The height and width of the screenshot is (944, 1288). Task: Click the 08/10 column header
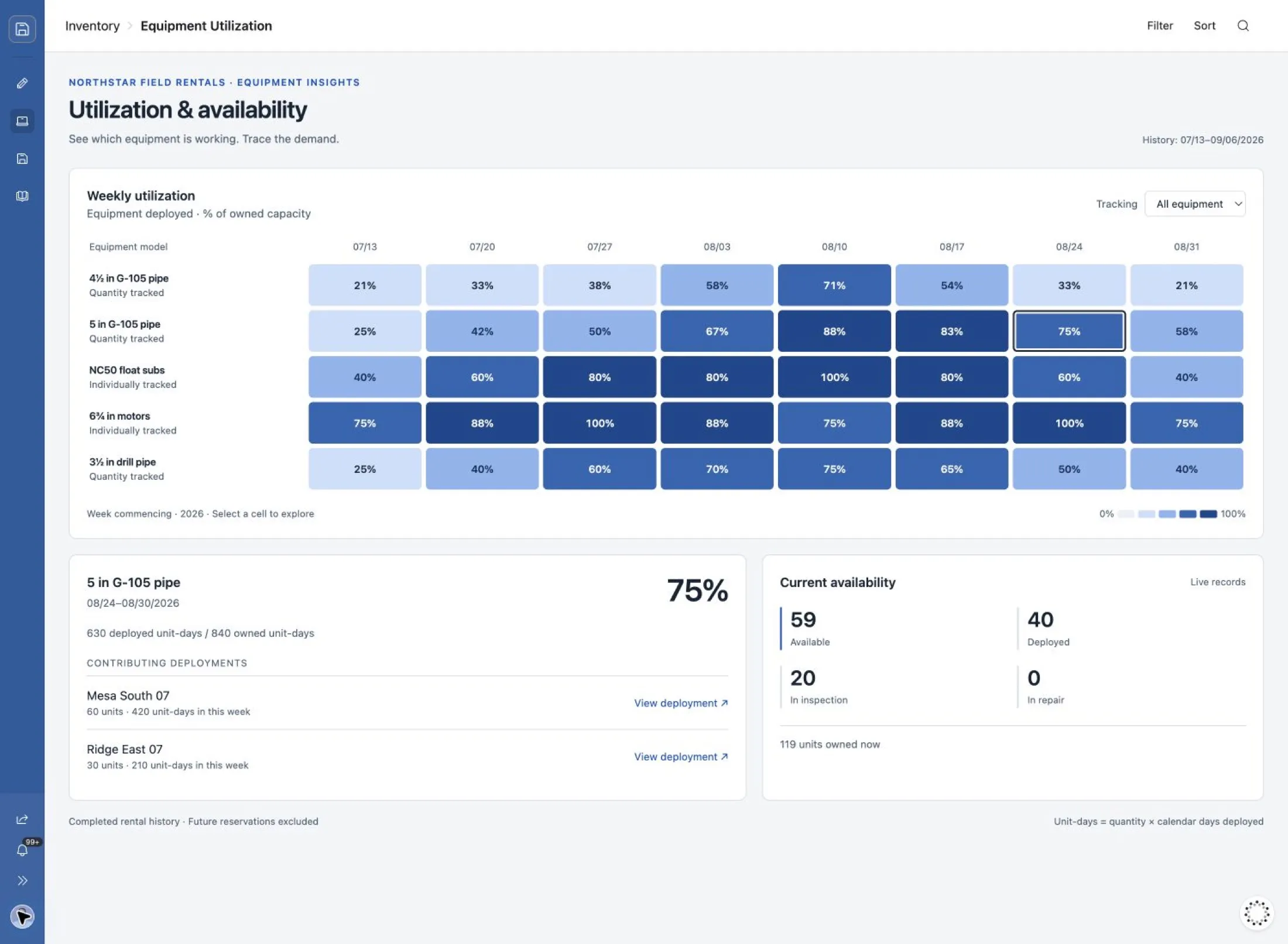click(x=834, y=247)
